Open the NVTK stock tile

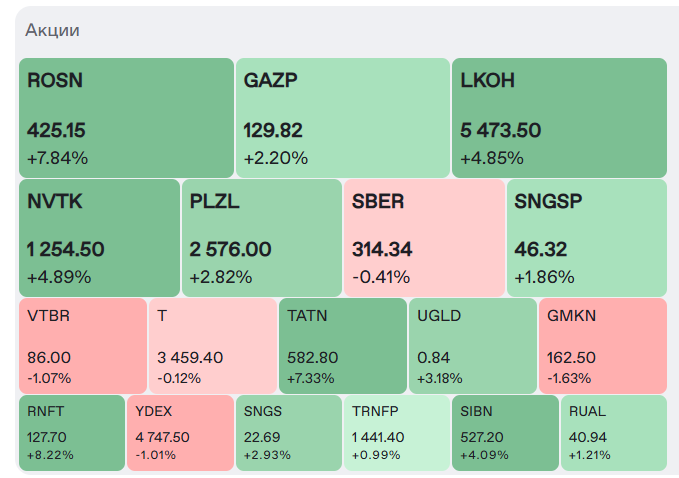pyautogui.click(x=99, y=238)
